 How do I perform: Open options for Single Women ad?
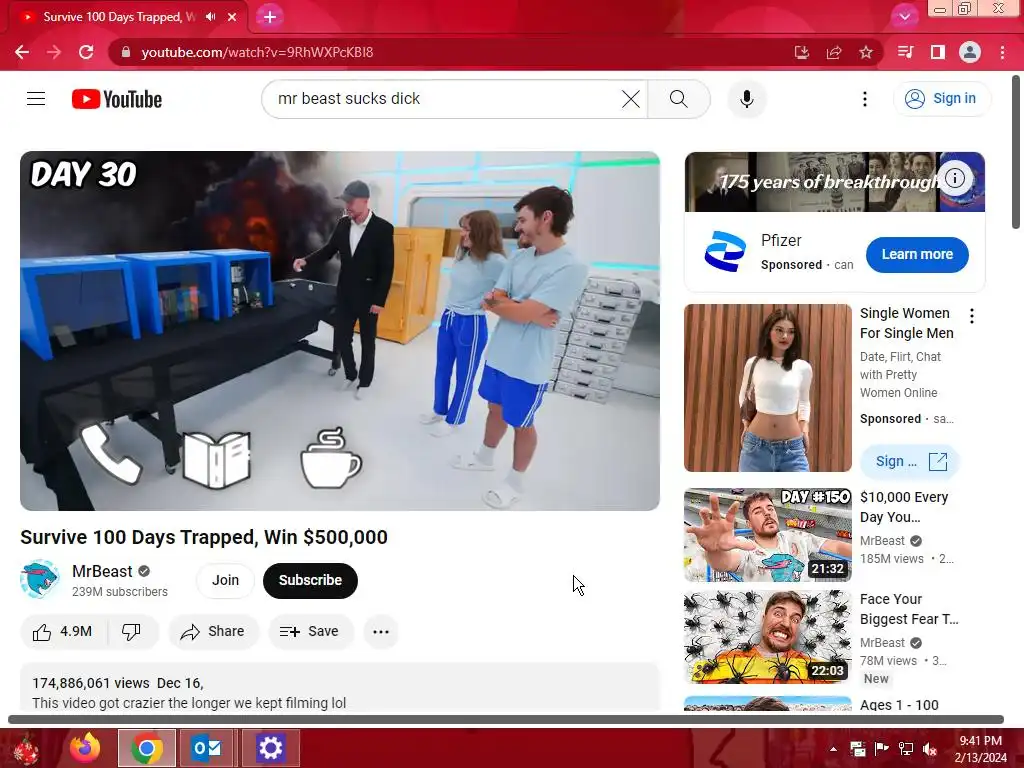972,316
